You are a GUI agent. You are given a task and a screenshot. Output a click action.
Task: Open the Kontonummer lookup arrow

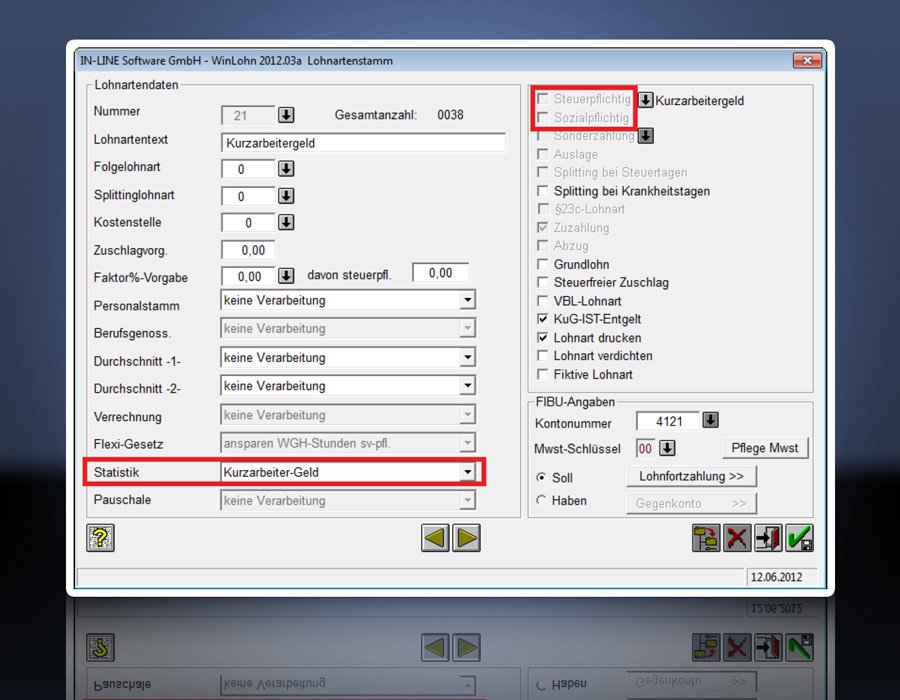coord(710,420)
